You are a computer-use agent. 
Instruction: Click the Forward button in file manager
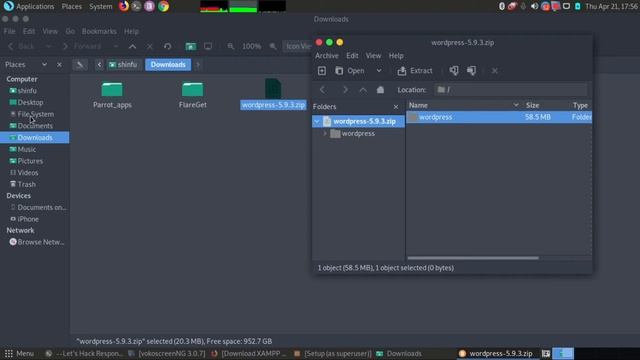coord(82,47)
